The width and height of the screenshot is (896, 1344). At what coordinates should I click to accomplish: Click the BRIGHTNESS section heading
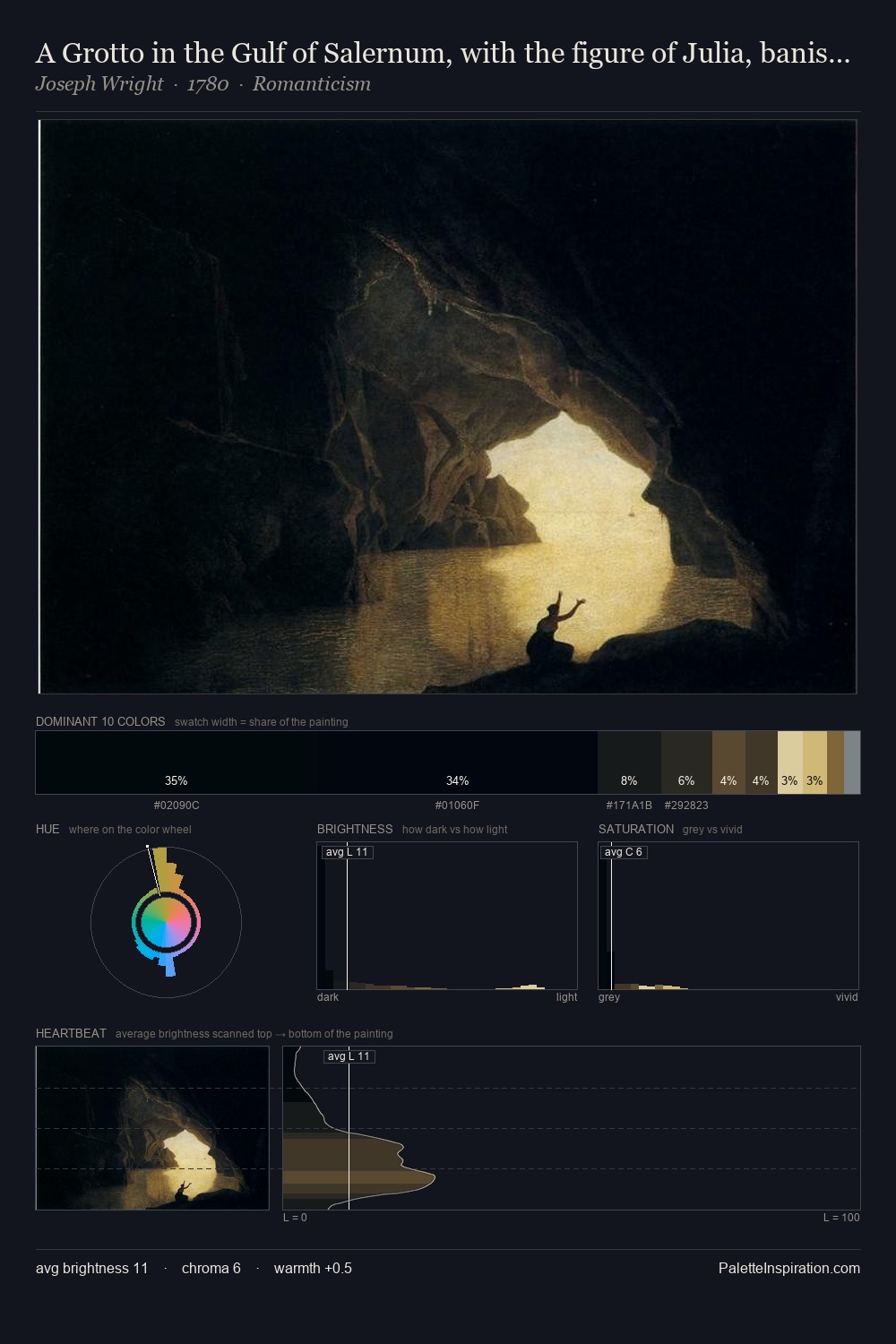tap(355, 829)
